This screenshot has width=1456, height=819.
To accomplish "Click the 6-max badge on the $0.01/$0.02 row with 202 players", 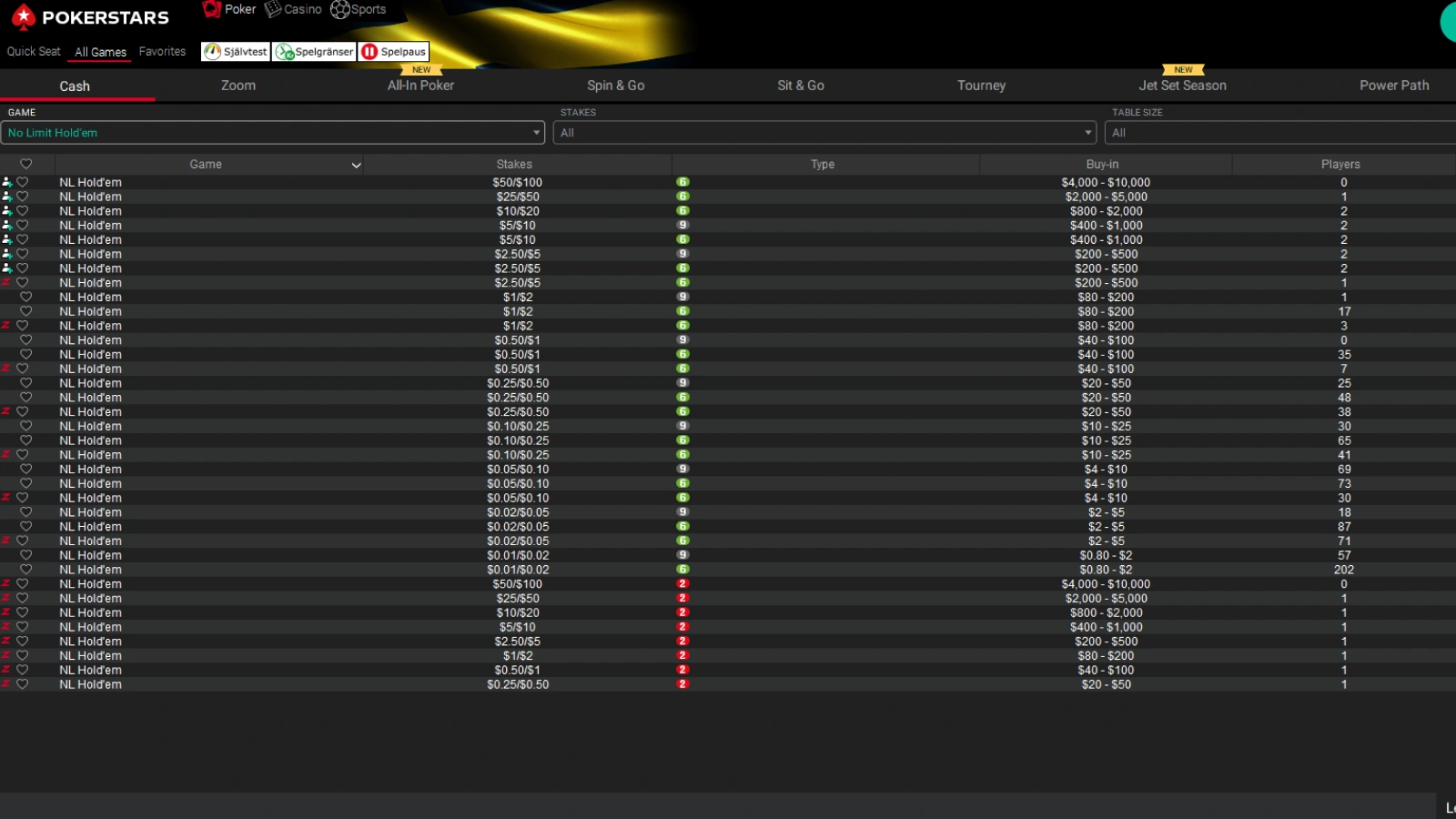I will [x=682, y=570].
